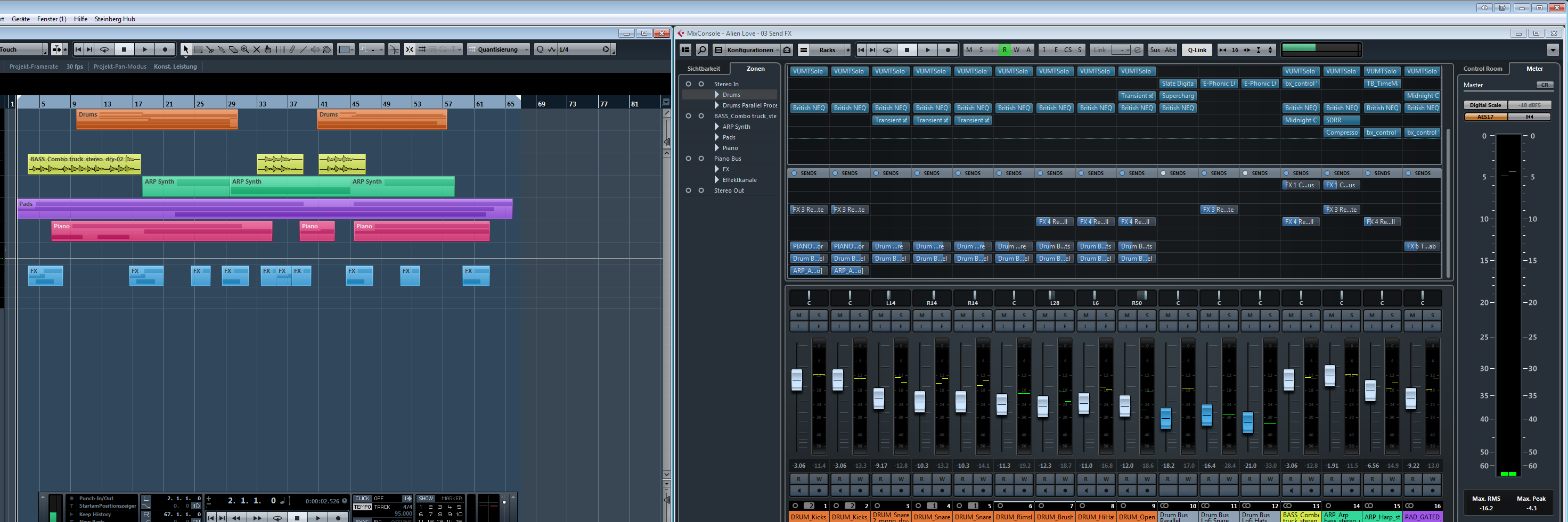Screen dimensions: 1568x522
Task: Click the first channel's volume fader
Action: point(797,379)
